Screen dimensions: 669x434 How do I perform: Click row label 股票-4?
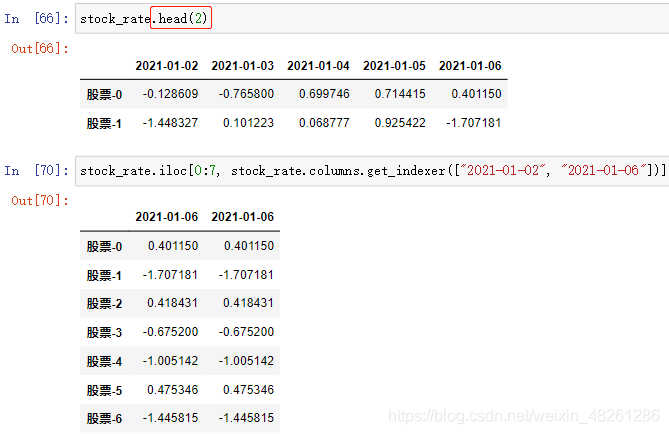(105, 361)
